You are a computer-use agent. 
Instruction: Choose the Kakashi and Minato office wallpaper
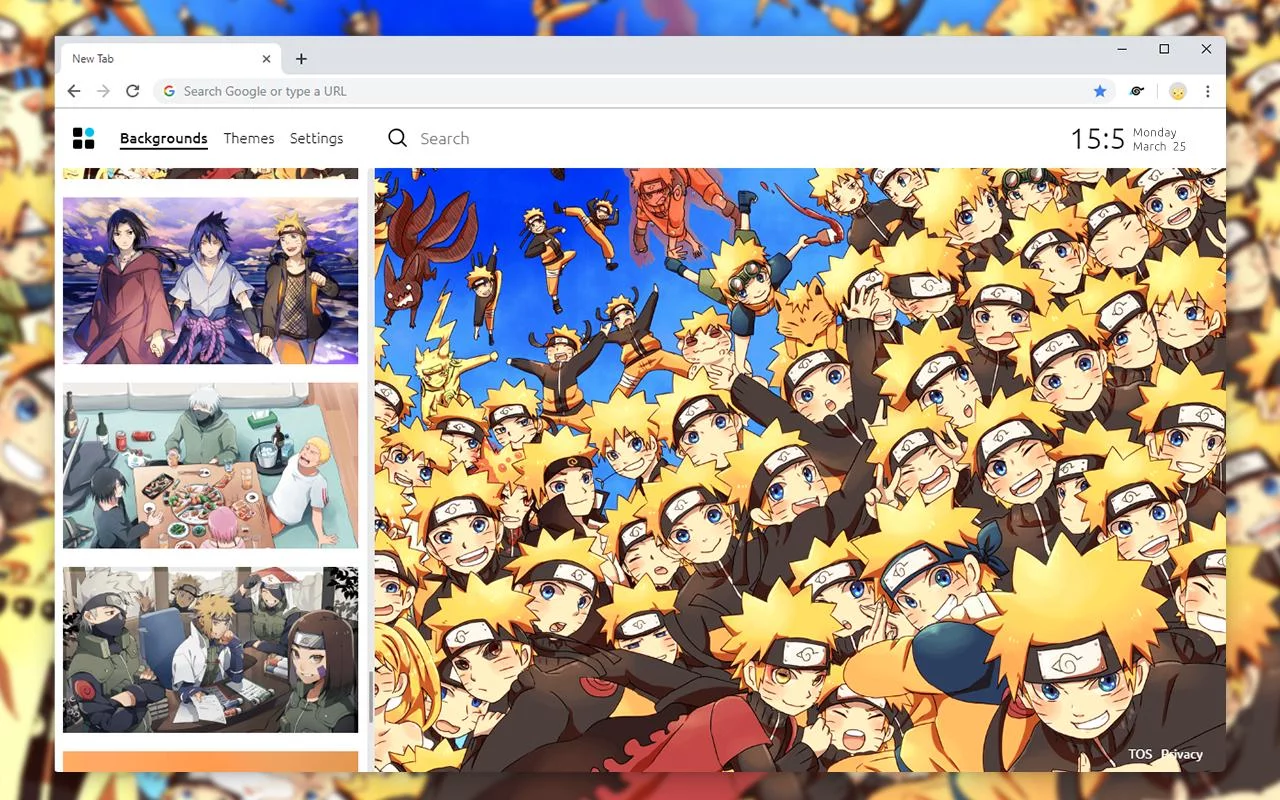(210, 650)
